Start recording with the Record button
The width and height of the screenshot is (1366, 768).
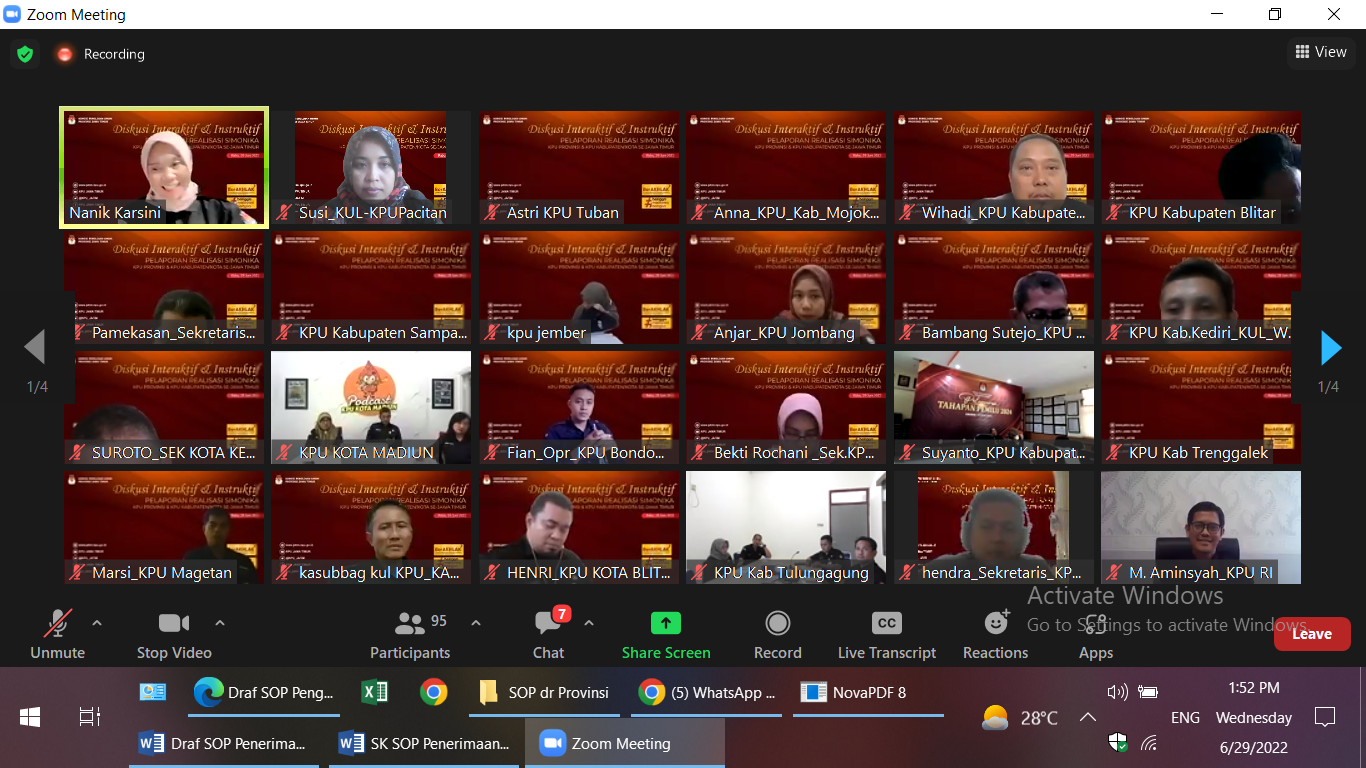pyautogui.click(x=777, y=635)
